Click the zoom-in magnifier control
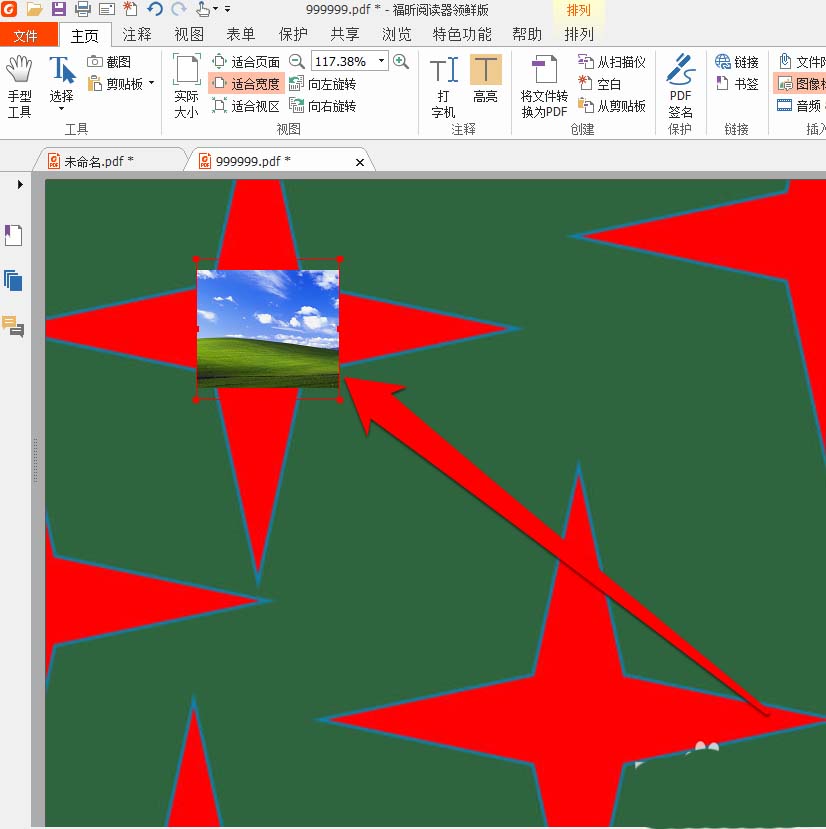This screenshot has height=829, width=826. (402, 60)
